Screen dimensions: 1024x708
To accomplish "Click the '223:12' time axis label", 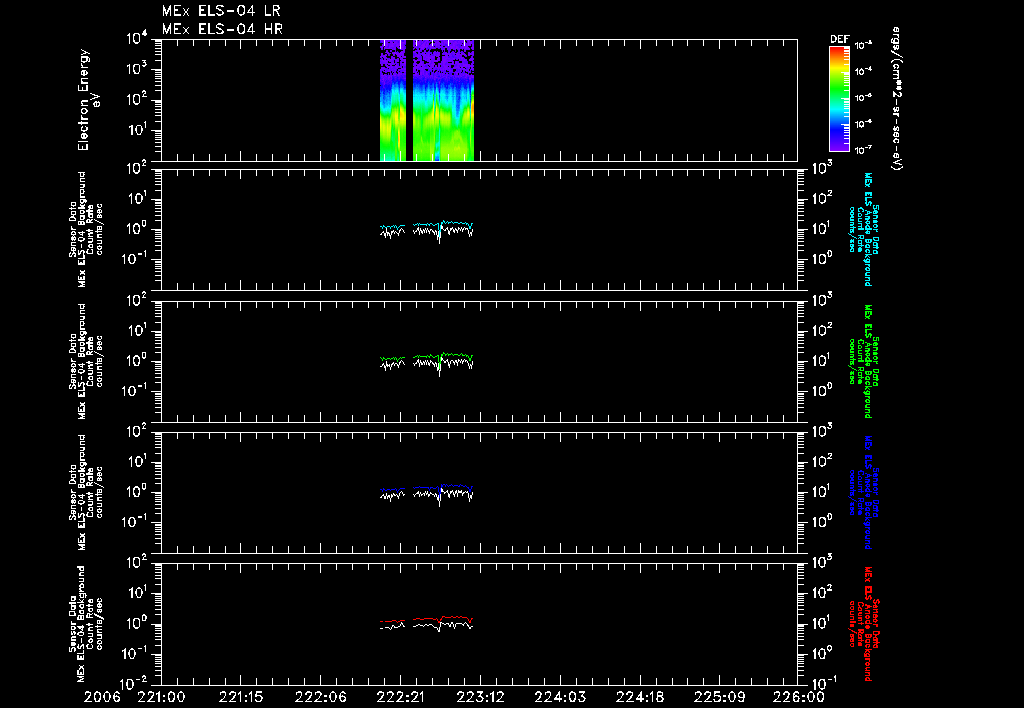I will tap(480, 697).
